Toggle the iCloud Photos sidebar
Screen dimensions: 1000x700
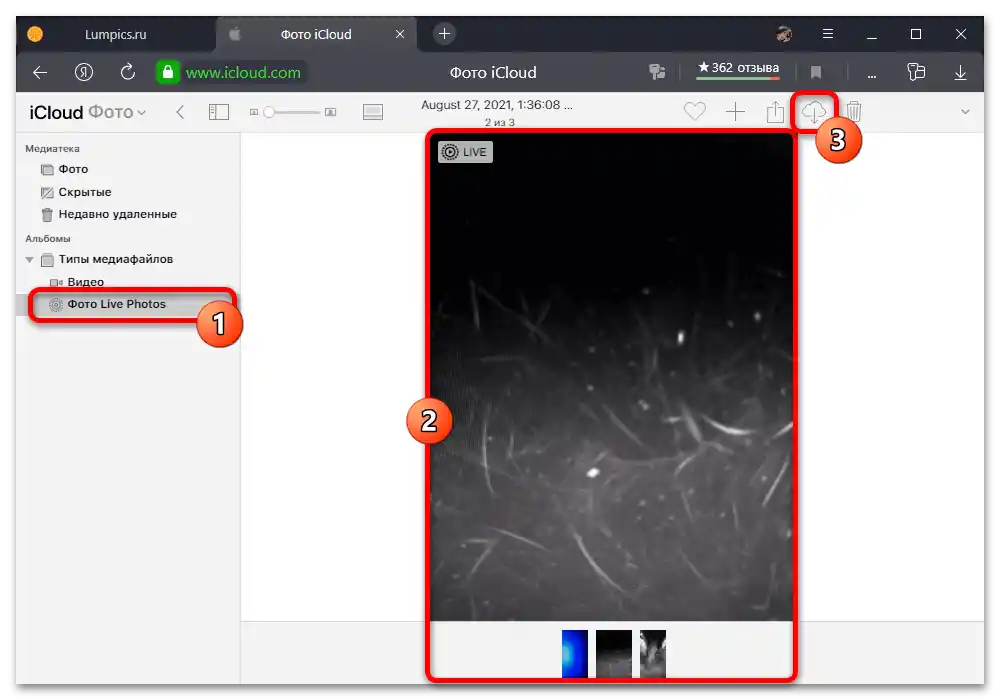pos(219,112)
